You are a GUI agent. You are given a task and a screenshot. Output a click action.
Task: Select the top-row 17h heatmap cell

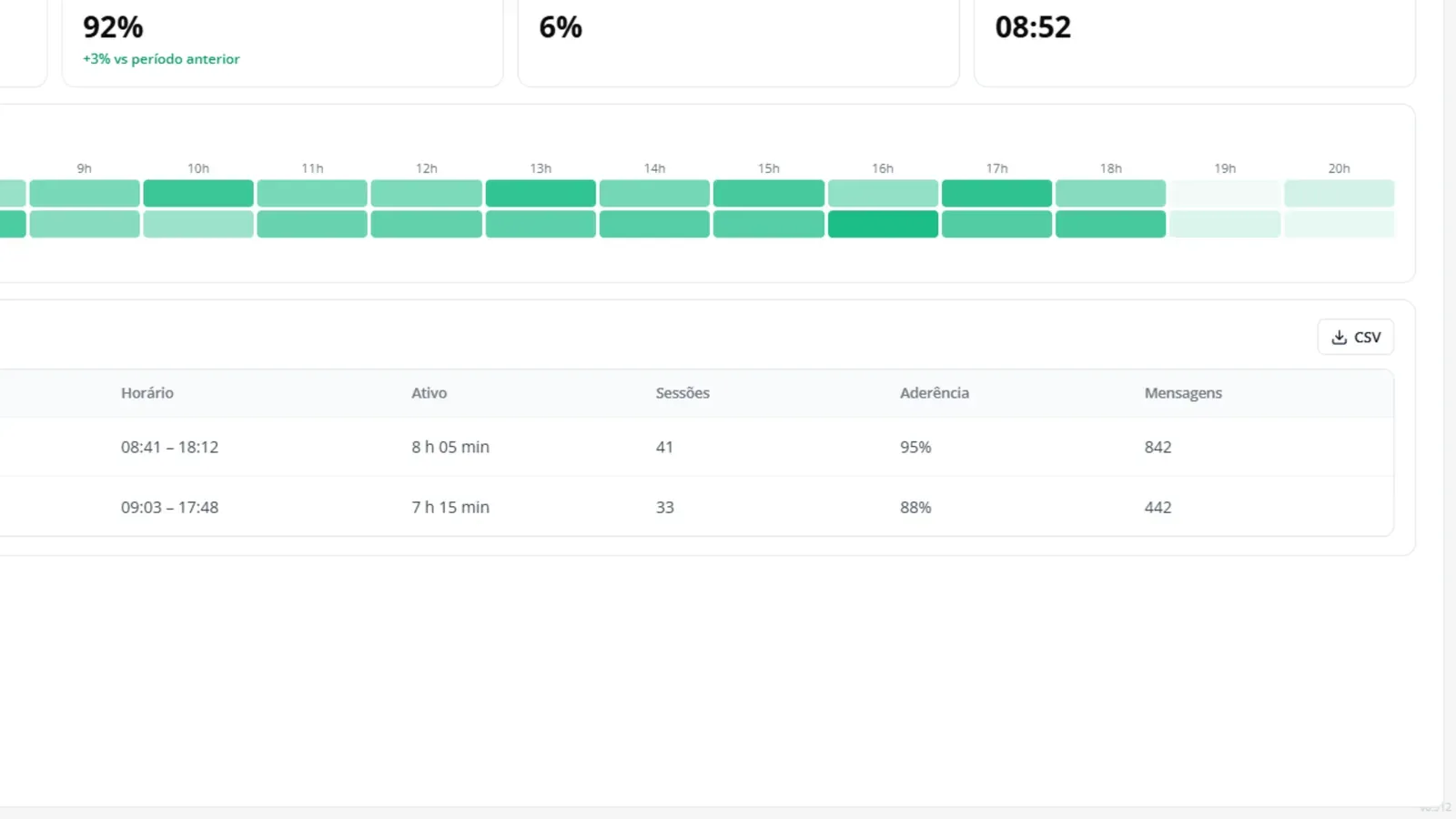click(x=996, y=193)
